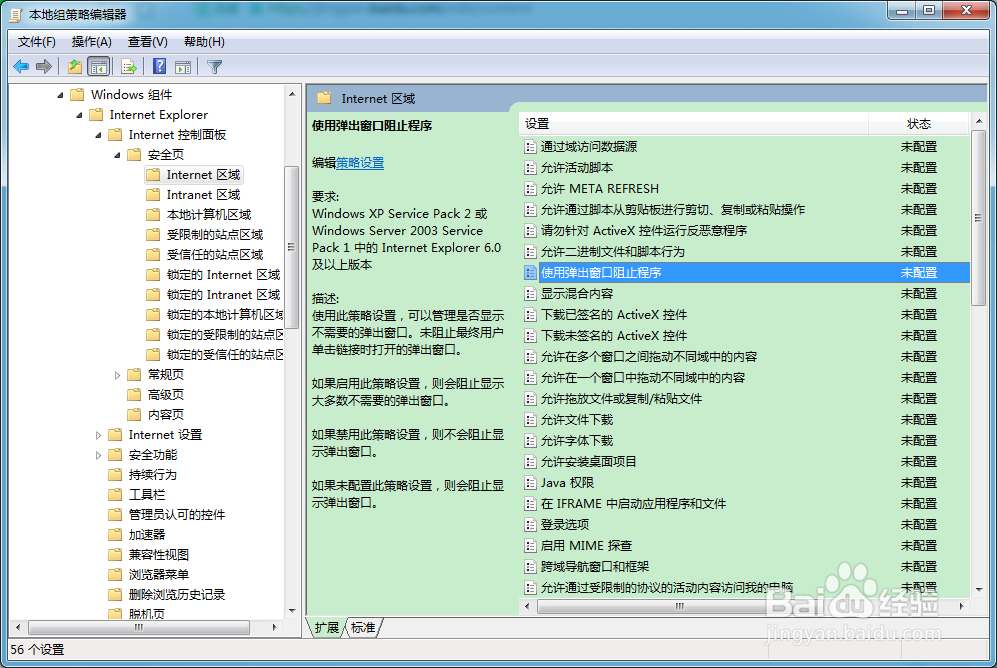
Task: Select the 受信任的站点区域 tree item
Action: 215,255
